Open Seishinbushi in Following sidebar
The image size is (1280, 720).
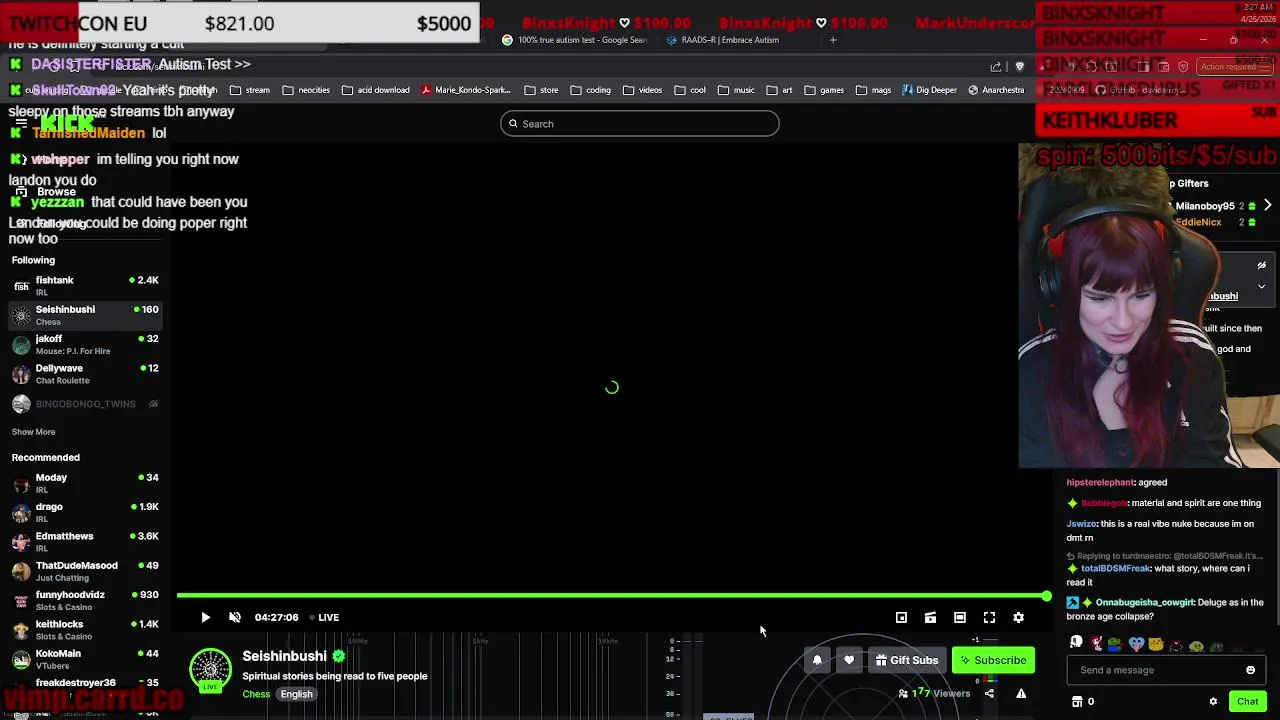(x=85, y=315)
